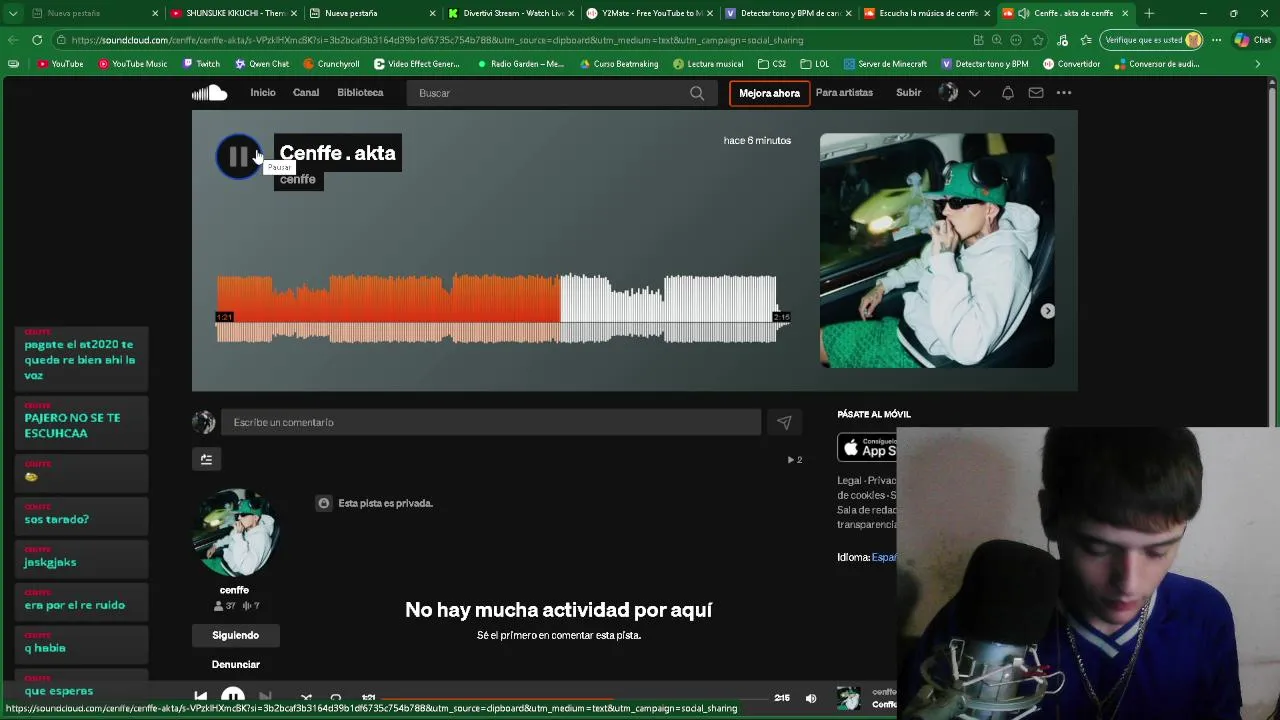Expand the CS2 bookmarks folder
Image resolution: width=1280 pixels, height=720 pixels.
(772, 64)
